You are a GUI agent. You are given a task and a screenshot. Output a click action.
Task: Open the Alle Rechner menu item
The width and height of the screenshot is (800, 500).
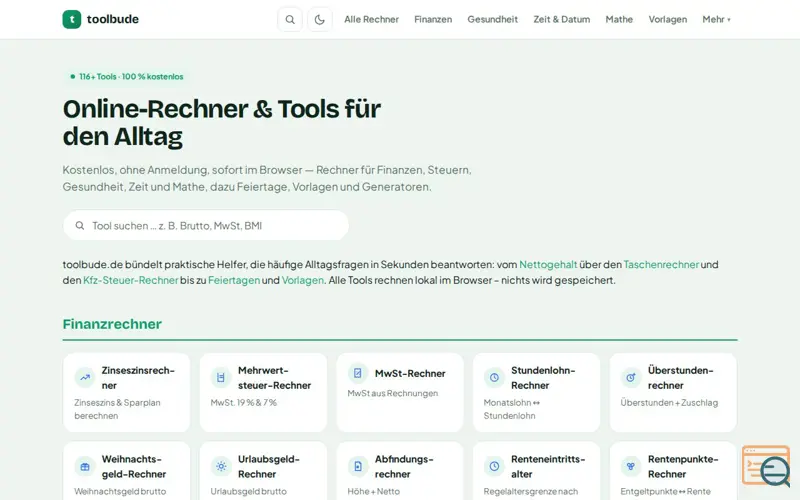click(x=371, y=19)
